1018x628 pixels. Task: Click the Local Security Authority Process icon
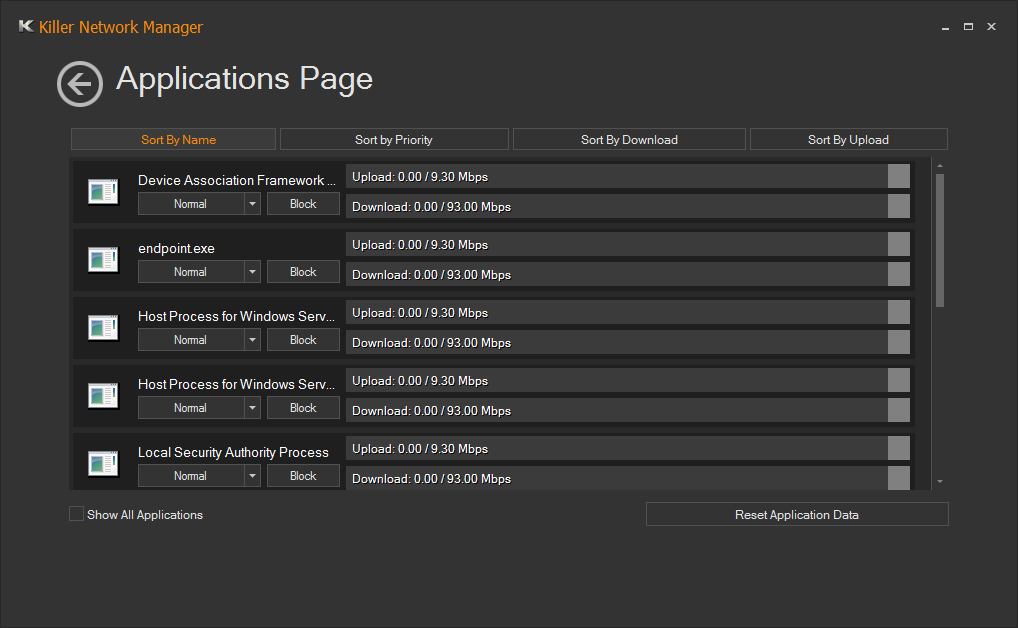103,464
